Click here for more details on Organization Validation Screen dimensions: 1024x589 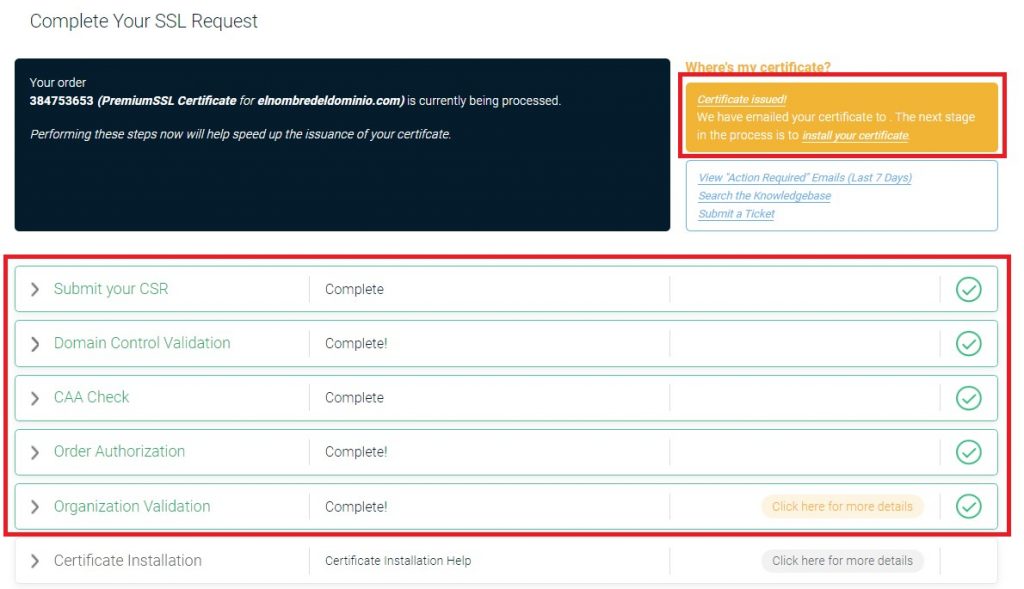coord(843,506)
